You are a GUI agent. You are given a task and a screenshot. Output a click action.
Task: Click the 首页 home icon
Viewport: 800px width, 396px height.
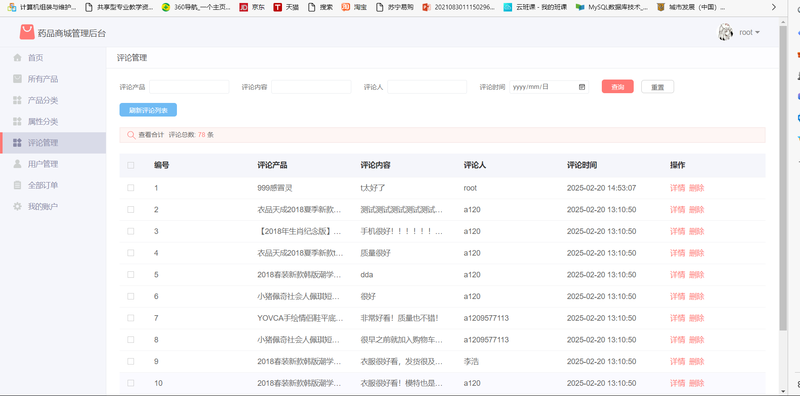click(17, 58)
